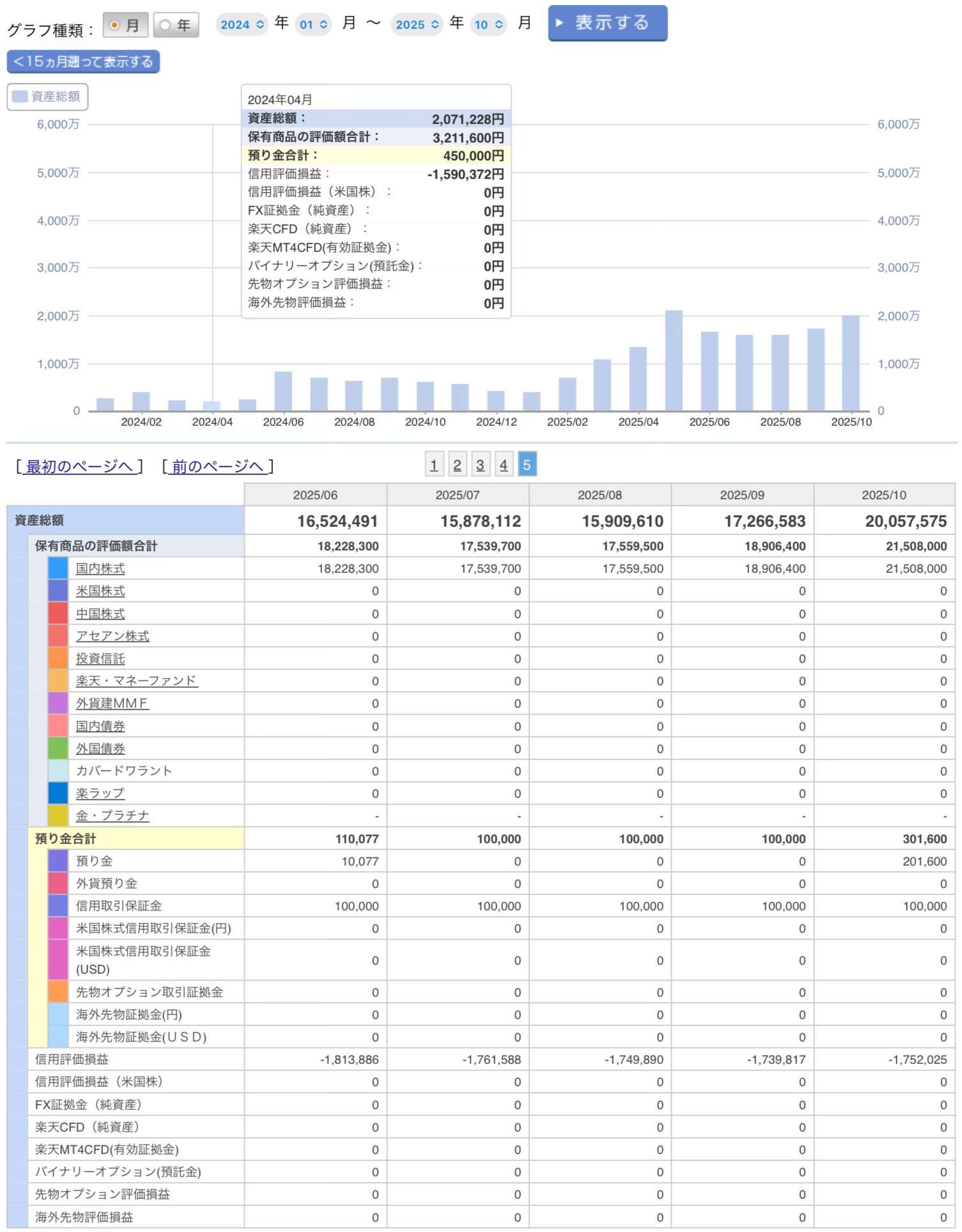Click the 表示する button
Screen dimensions: 962x1232
click(607, 24)
